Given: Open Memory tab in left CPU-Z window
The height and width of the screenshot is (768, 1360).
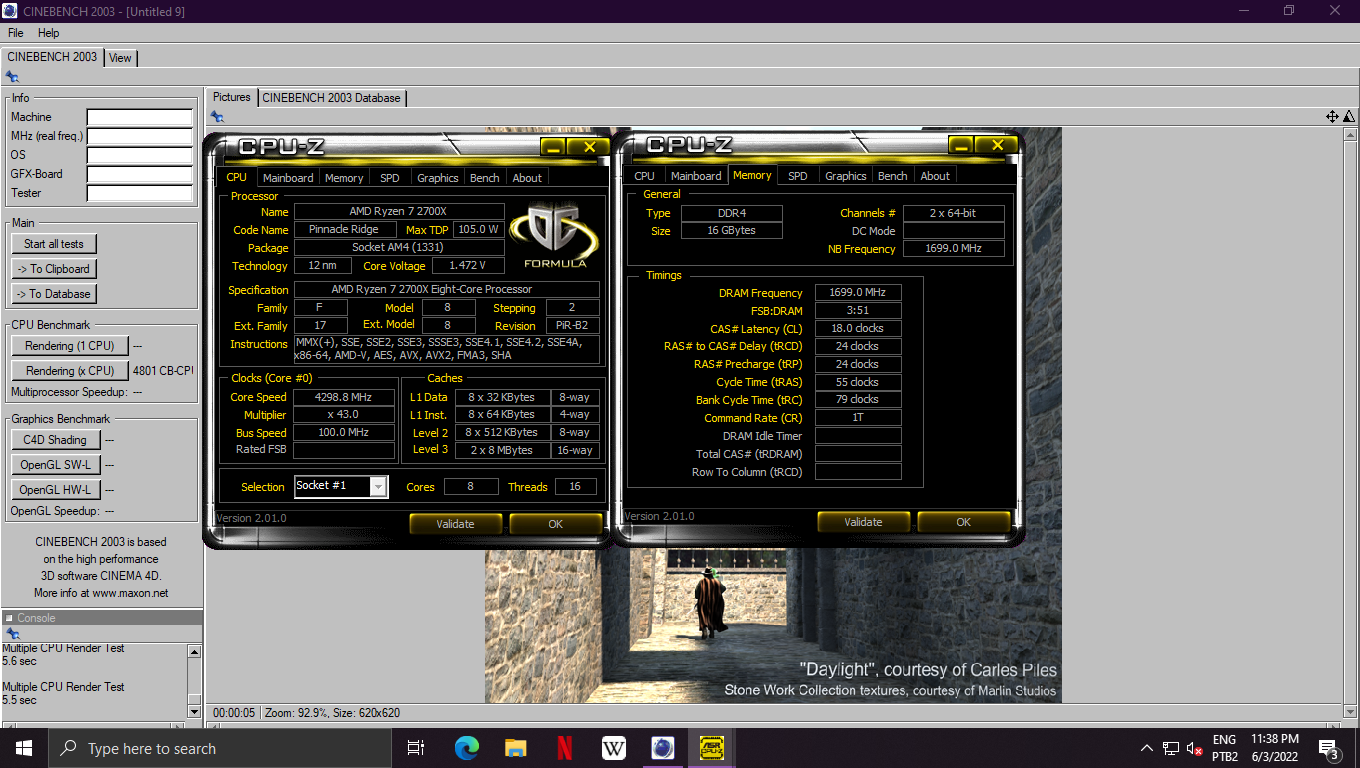Looking at the screenshot, I should (x=344, y=178).
